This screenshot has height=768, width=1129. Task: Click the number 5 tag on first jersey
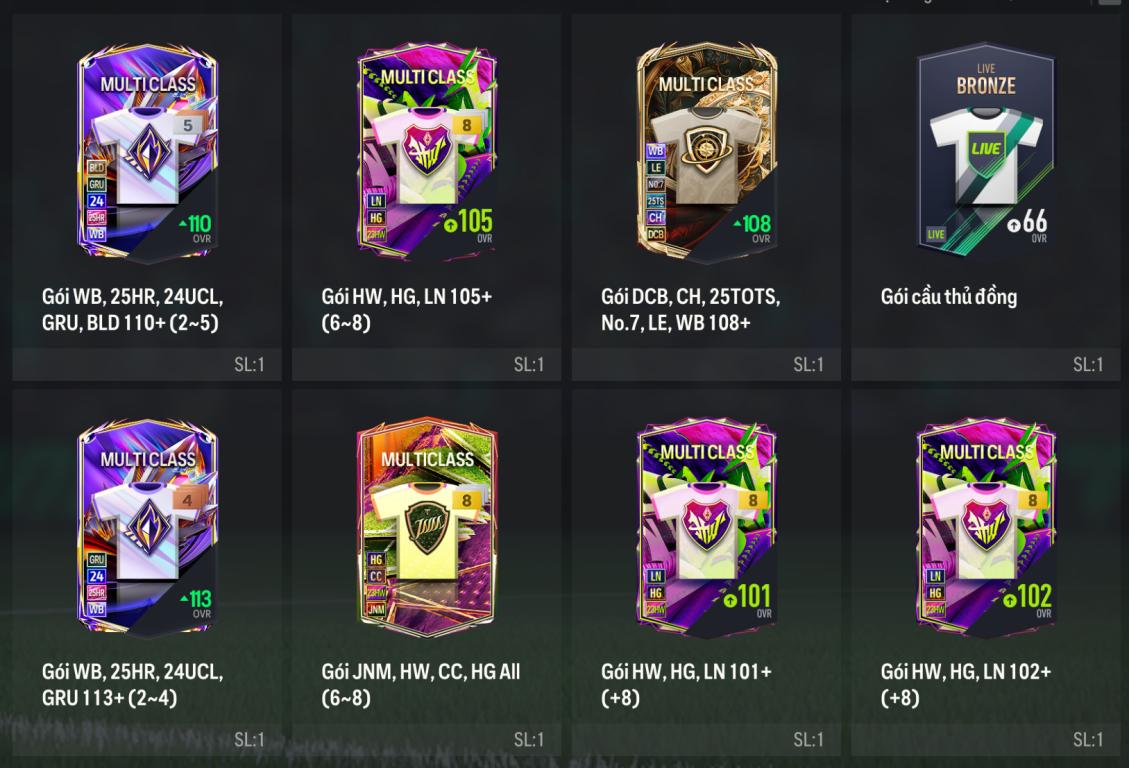tap(187, 125)
